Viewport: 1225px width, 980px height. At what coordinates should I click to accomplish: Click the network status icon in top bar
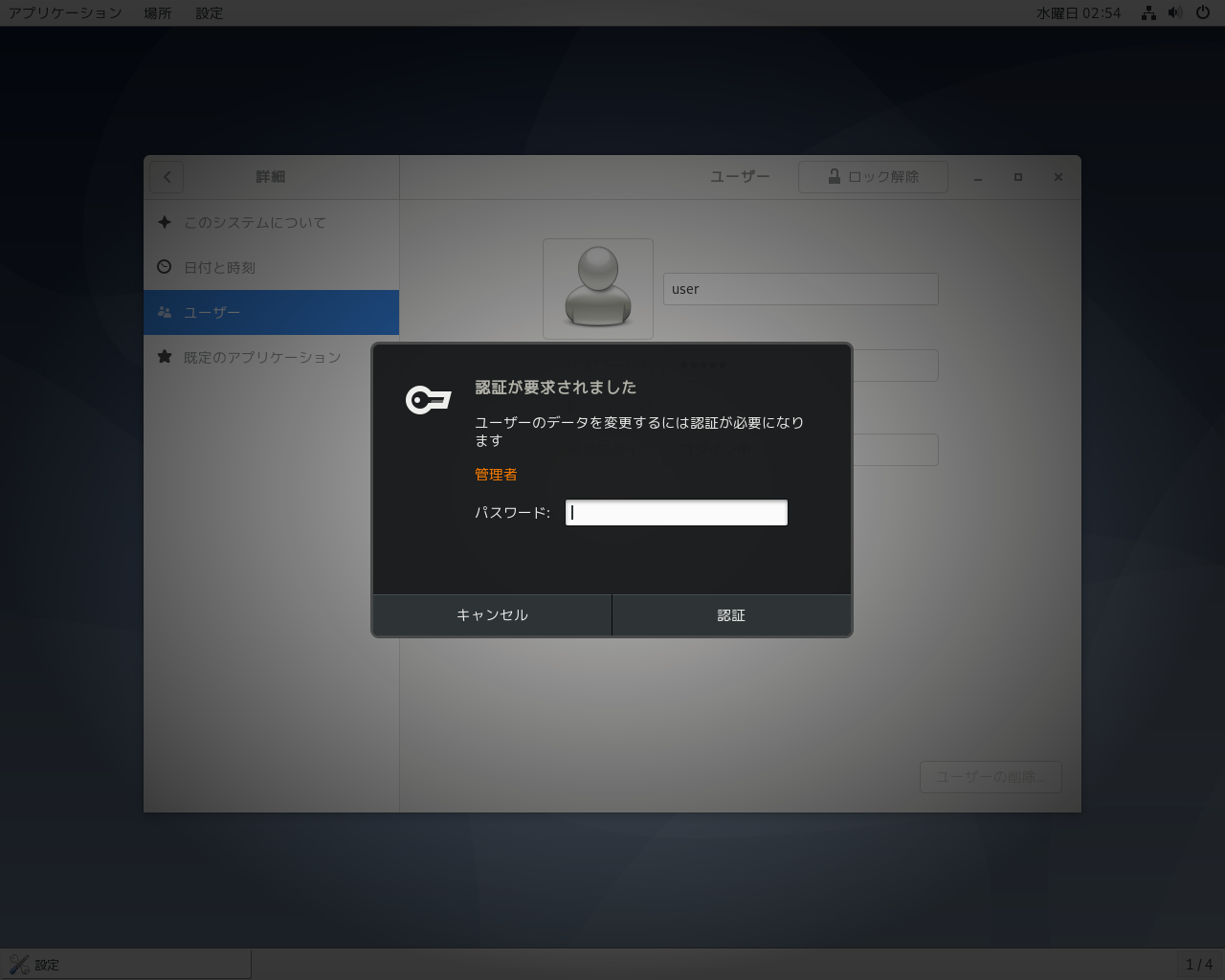tap(1148, 13)
